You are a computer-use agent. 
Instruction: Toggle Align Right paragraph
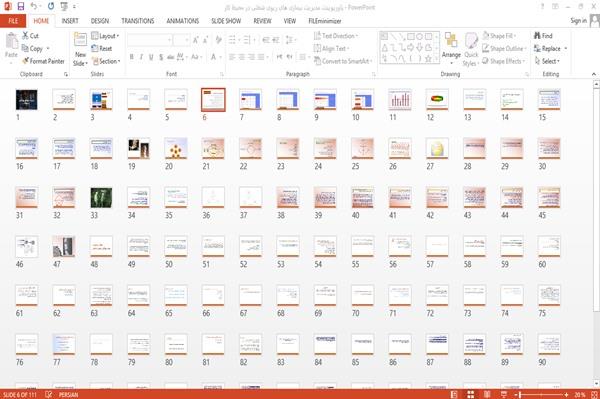(x=251, y=57)
